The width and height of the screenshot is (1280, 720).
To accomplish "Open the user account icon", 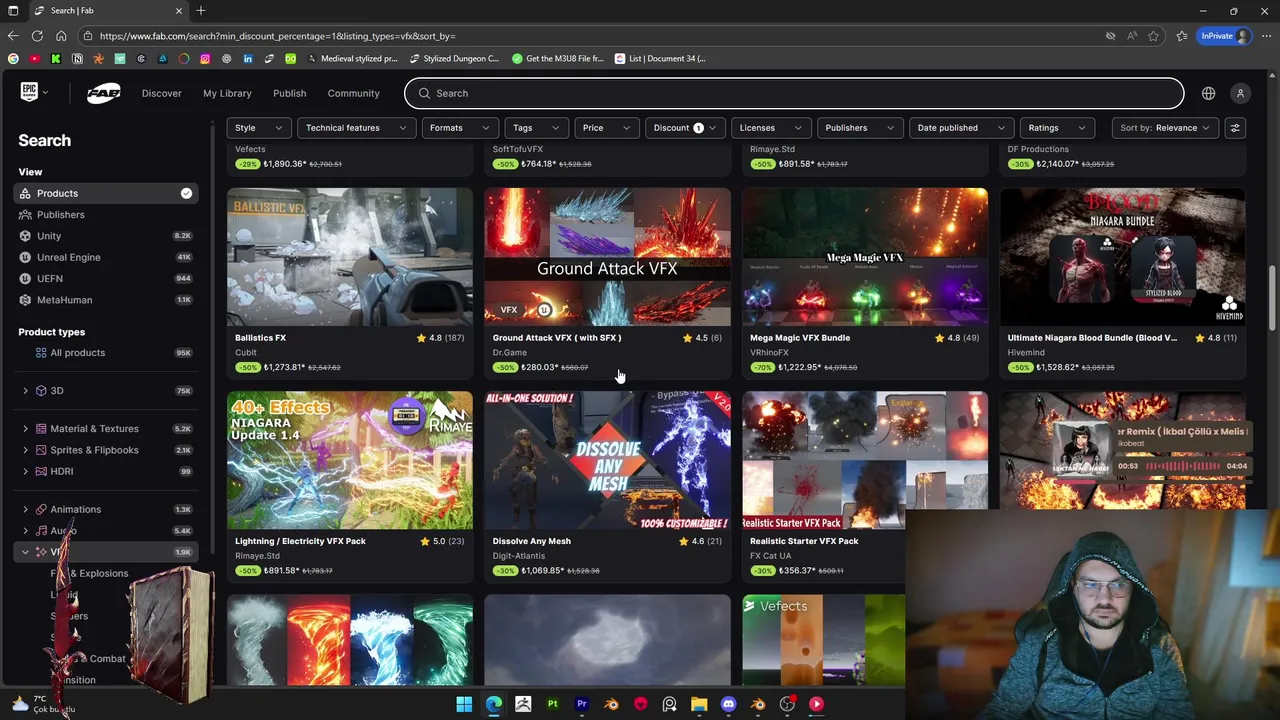I will tap(1240, 93).
